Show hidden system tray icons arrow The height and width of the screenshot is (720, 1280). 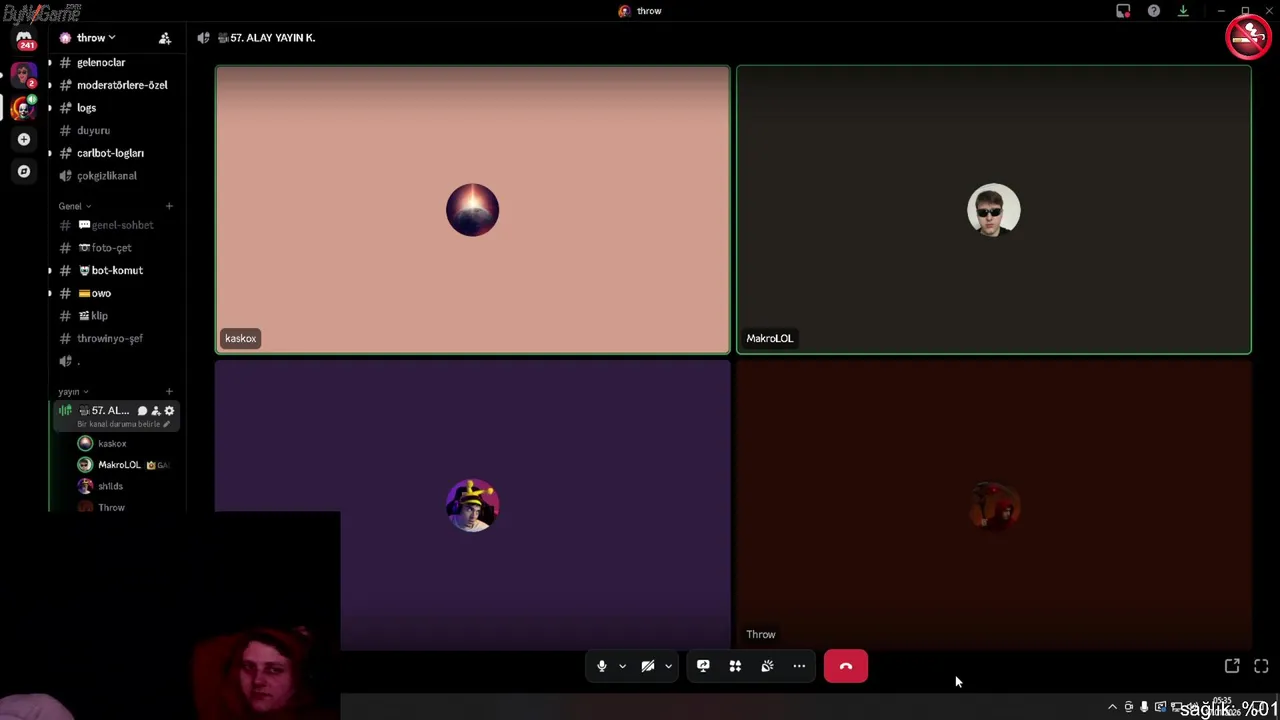click(x=1112, y=707)
